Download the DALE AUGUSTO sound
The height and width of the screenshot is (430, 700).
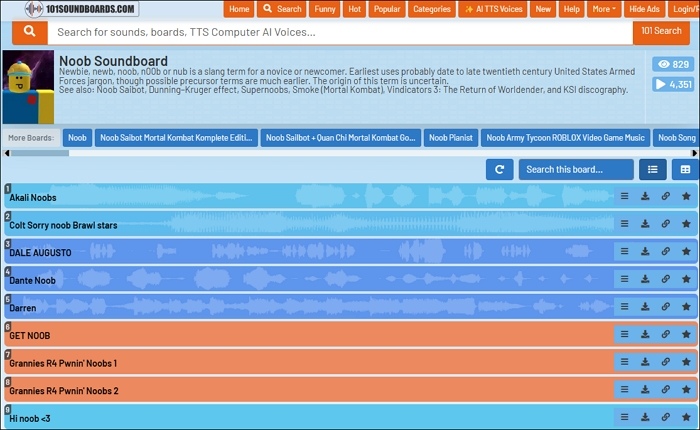(x=645, y=251)
